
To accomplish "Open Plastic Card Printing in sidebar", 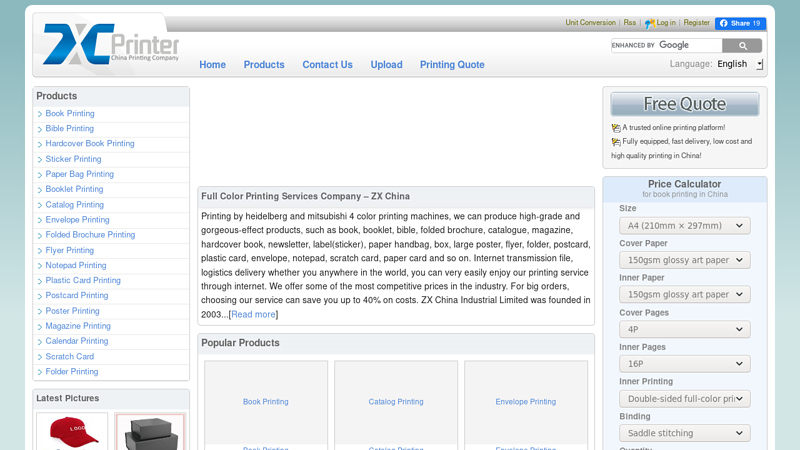I will pos(83,280).
